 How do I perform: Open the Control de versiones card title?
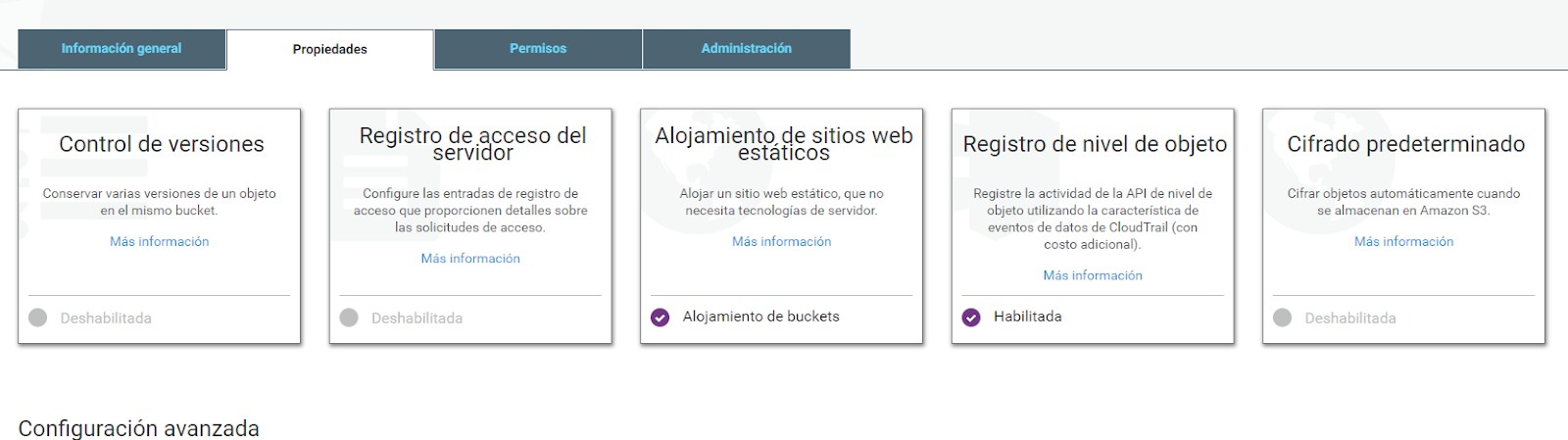point(162,144)
